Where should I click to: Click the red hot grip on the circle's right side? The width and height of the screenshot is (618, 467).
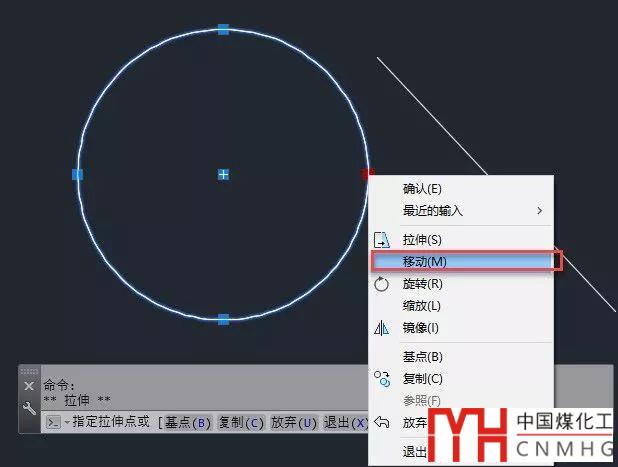367,173
